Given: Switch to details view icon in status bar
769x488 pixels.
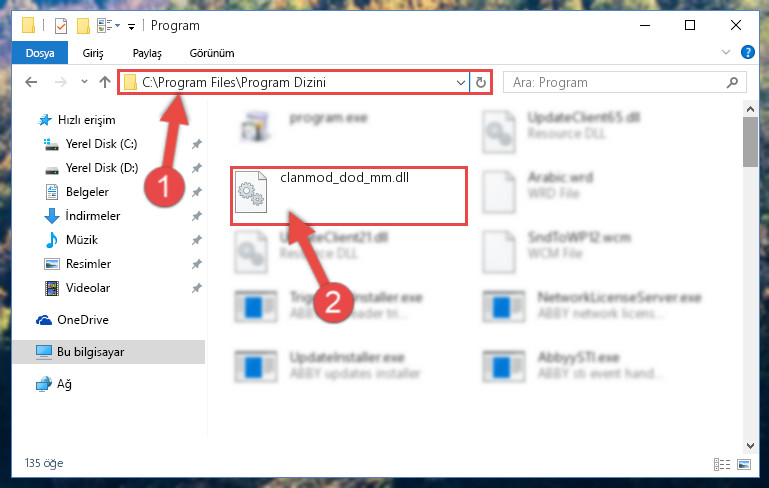Looking at the screenshot, I should (721, 463).
